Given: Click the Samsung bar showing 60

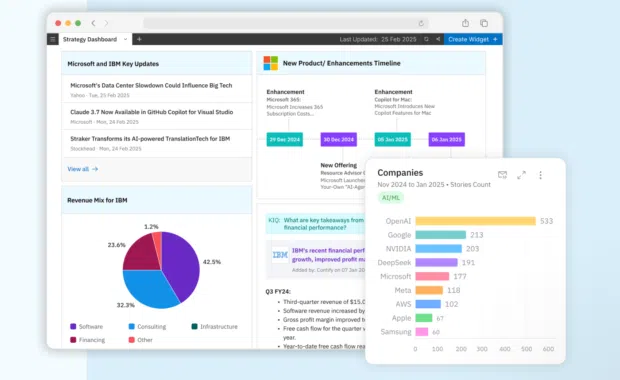Looking at the screenshot, I should tap(422, 331).
